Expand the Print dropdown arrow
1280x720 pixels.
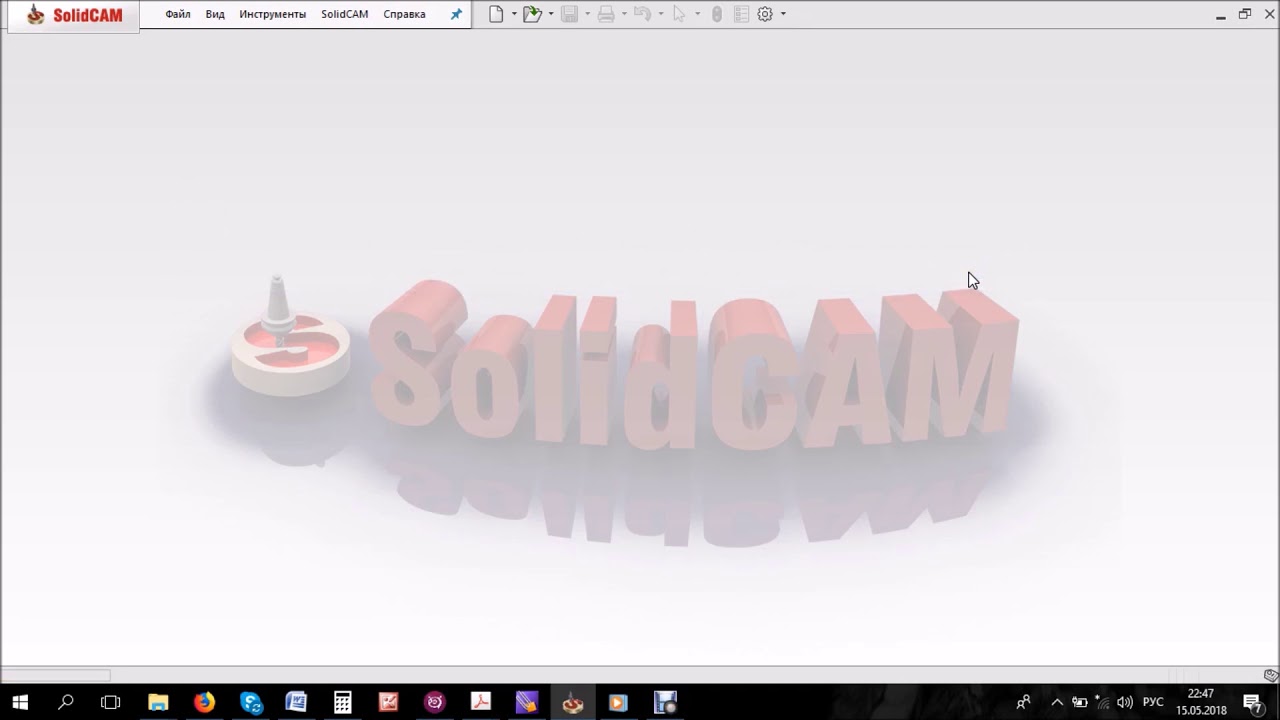click(624, 14)
